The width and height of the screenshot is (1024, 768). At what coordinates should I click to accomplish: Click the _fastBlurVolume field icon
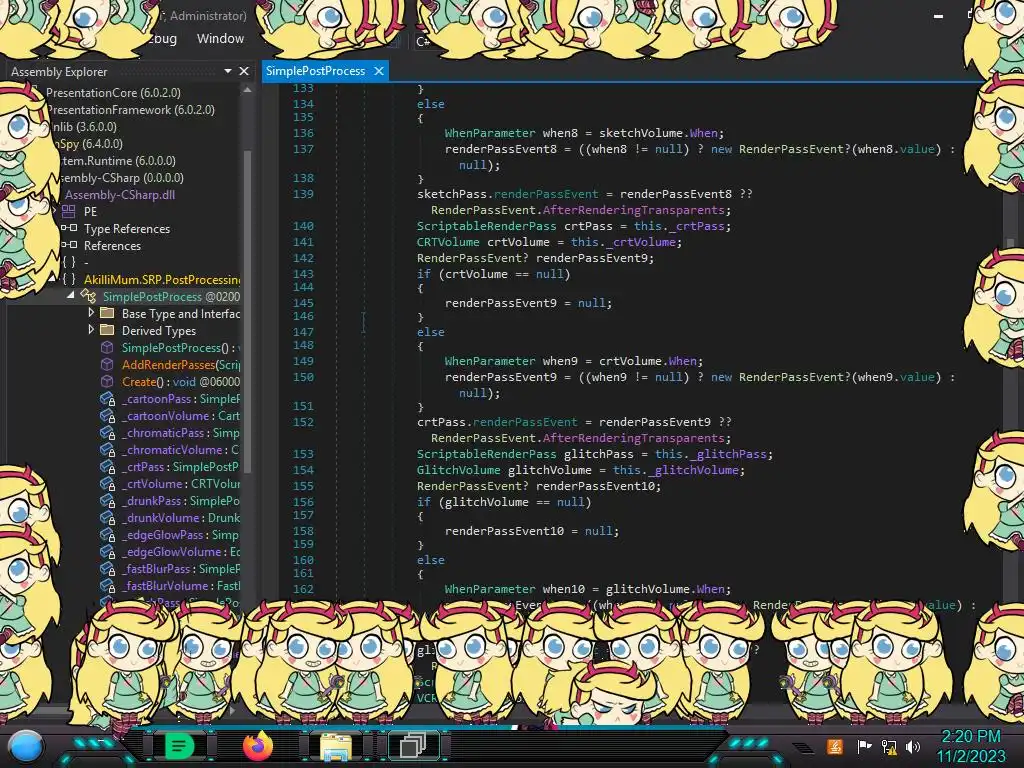coord(108,585)
